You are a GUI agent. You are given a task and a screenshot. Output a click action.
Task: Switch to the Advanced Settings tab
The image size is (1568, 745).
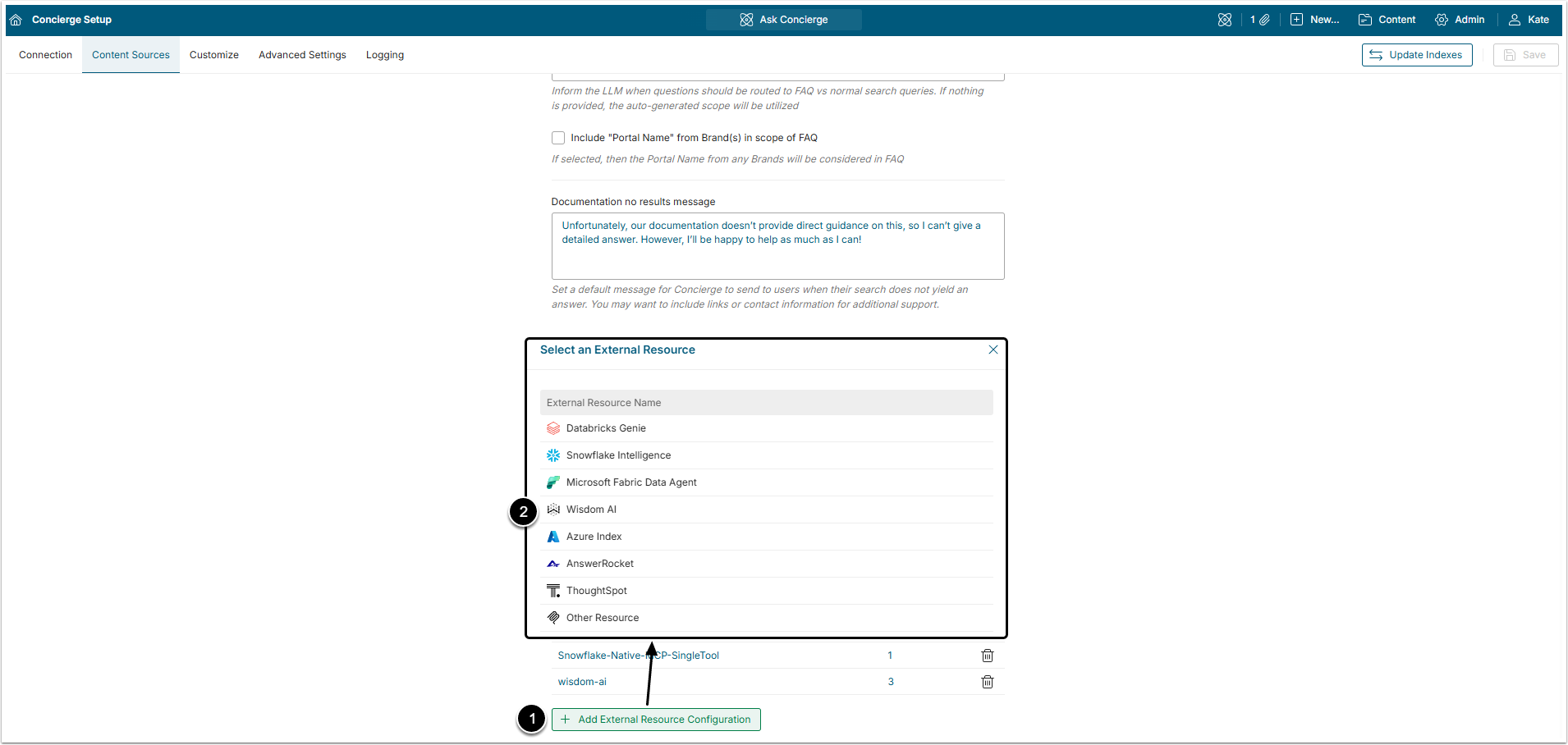302,55
